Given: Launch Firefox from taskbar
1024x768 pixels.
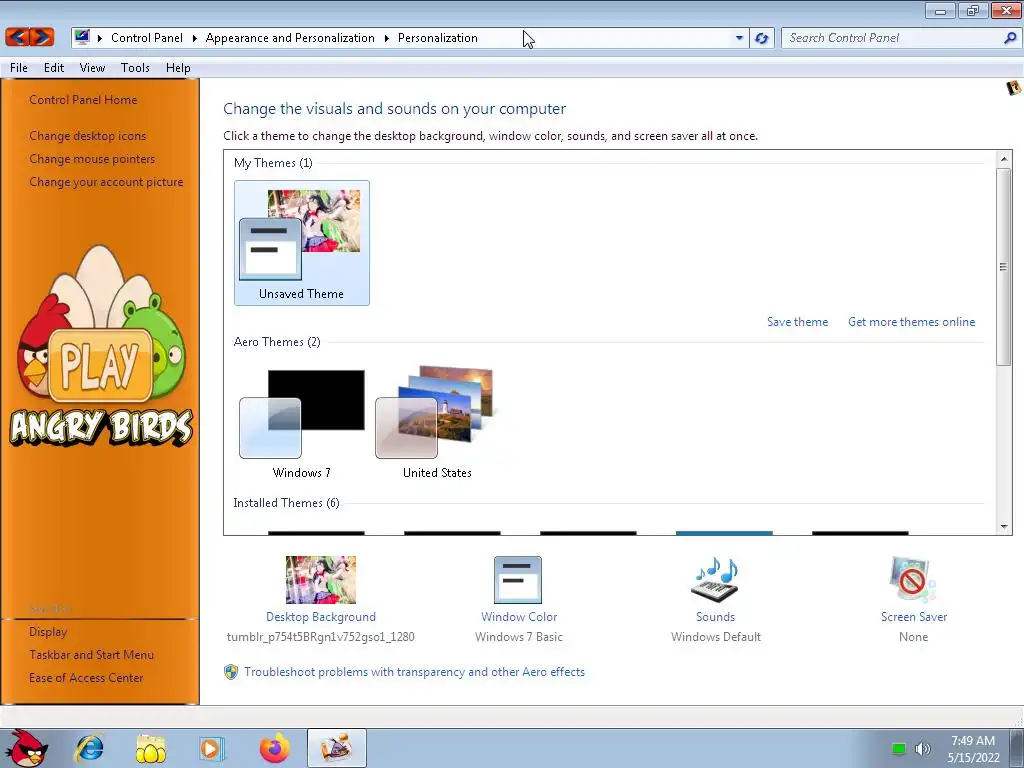Looking at the screenshot, I should 274,748.
